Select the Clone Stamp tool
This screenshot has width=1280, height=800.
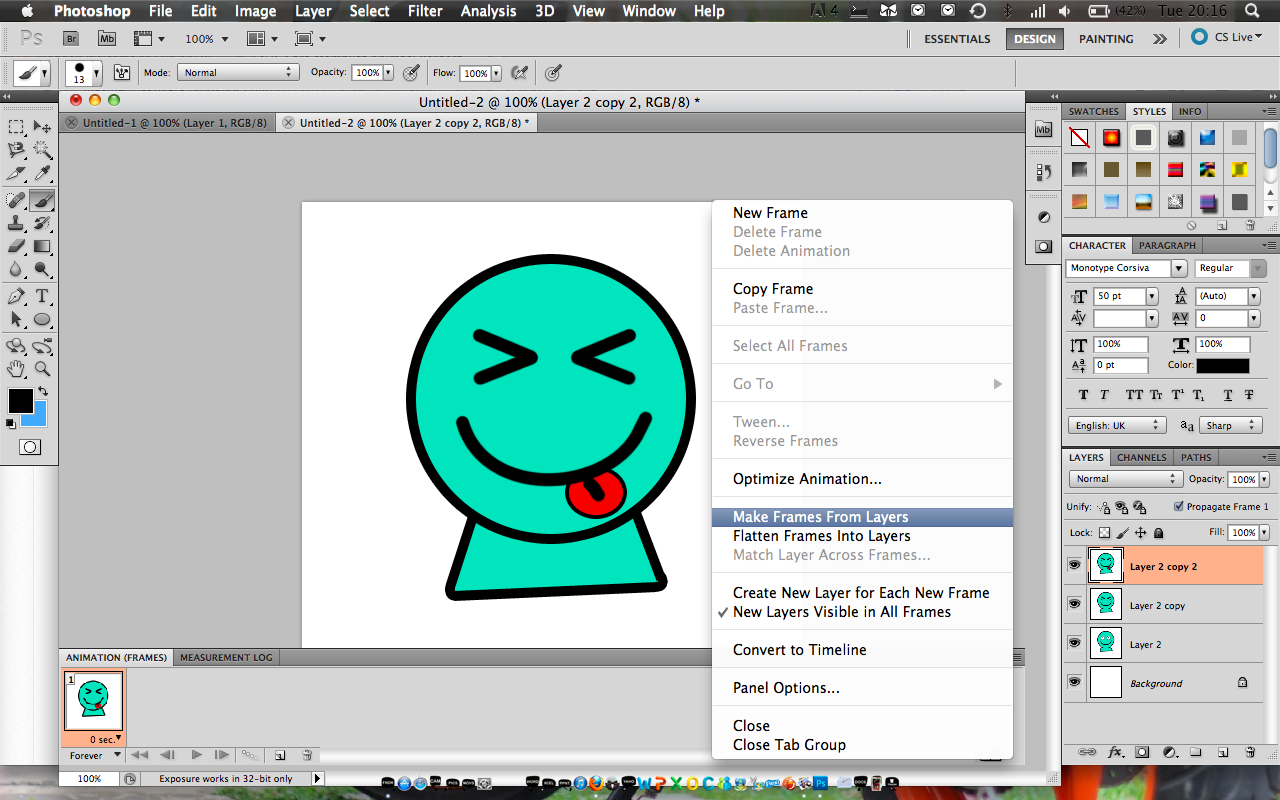pyautogui.click(x=16, y=223)
